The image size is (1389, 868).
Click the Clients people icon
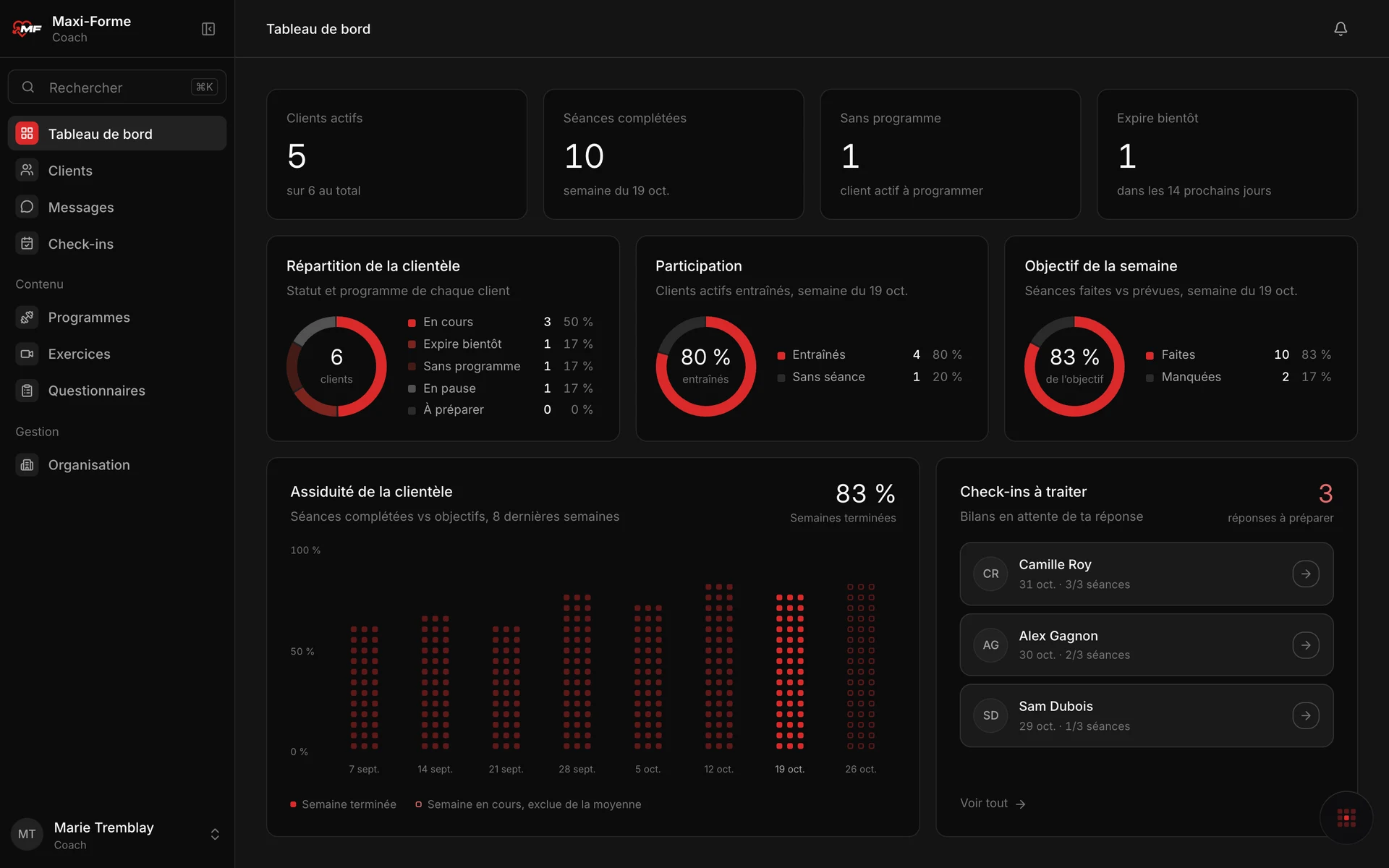point(27,170)
